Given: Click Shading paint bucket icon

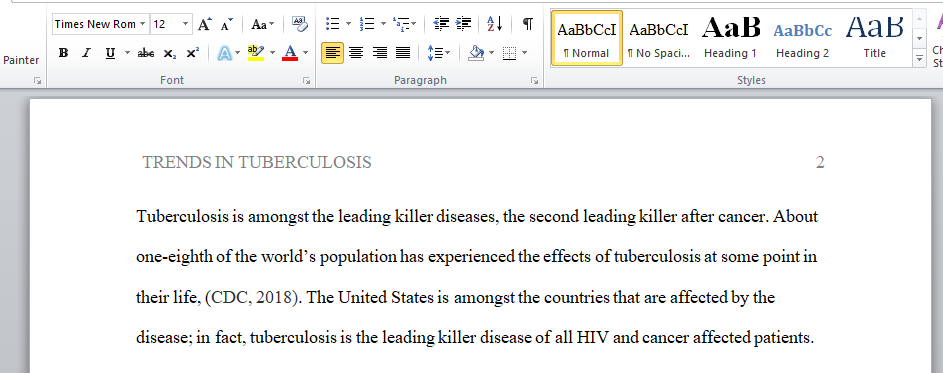Looking at the screenshot, I should click(x=476, y=53).
